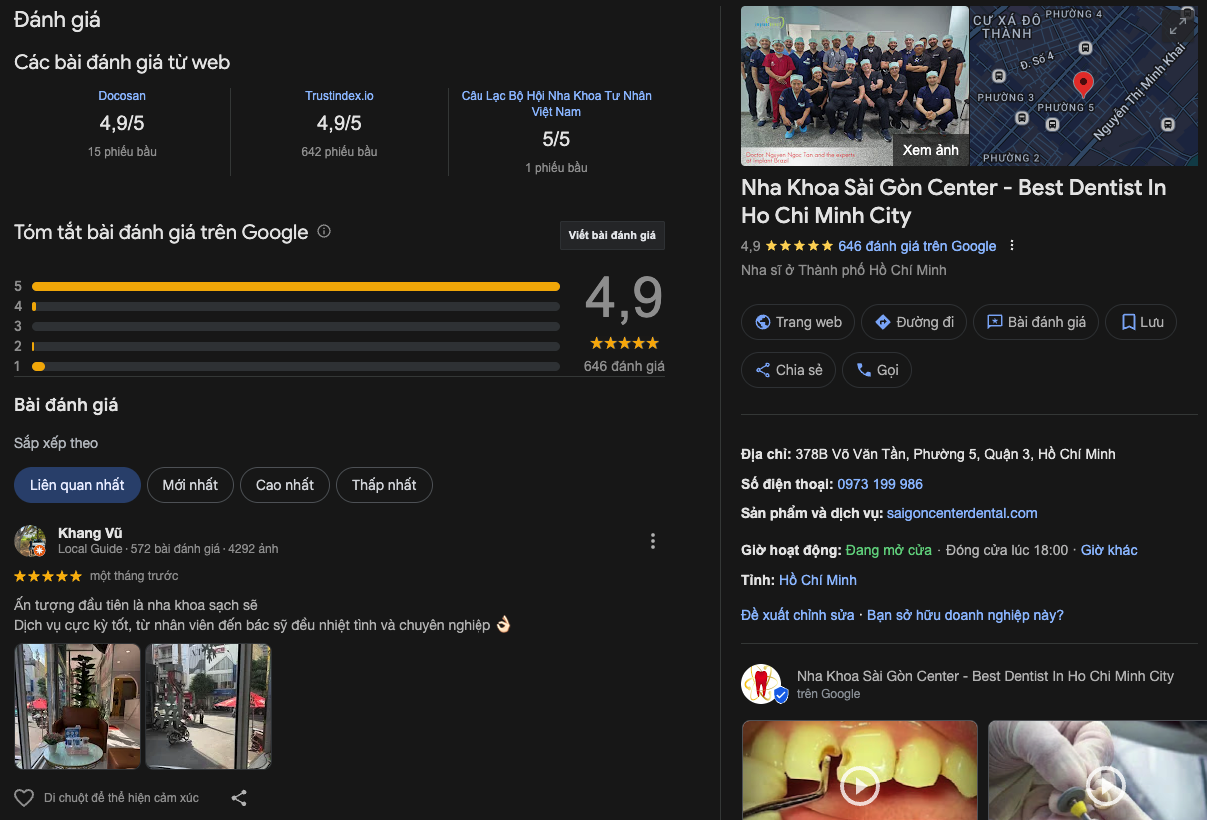Filter reviews by the 5-star rating bar
The height and width of the screenshot is (820, 1207).
296,286
